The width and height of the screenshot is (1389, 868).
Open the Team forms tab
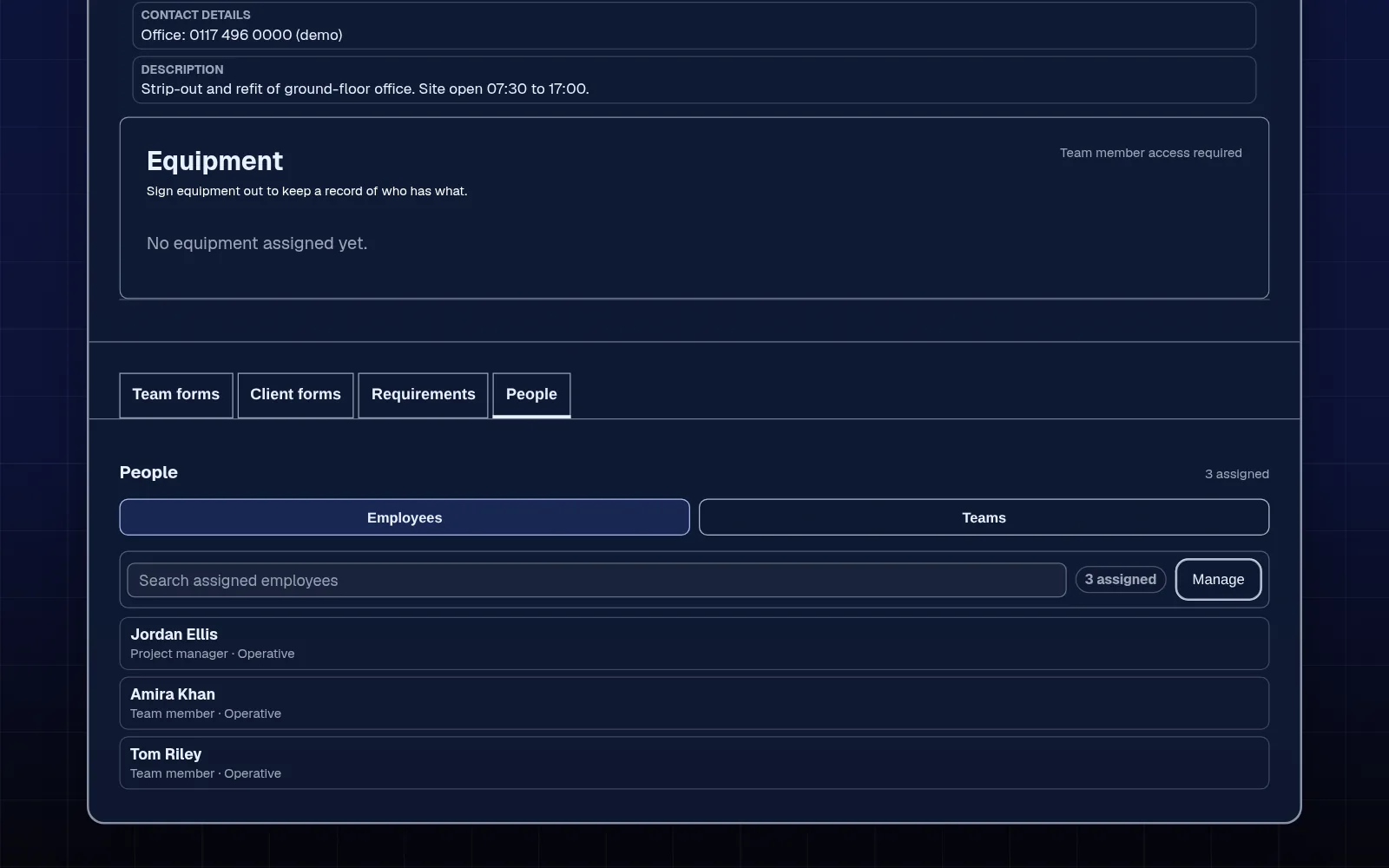pyautogui.click(x=176, y=395)
